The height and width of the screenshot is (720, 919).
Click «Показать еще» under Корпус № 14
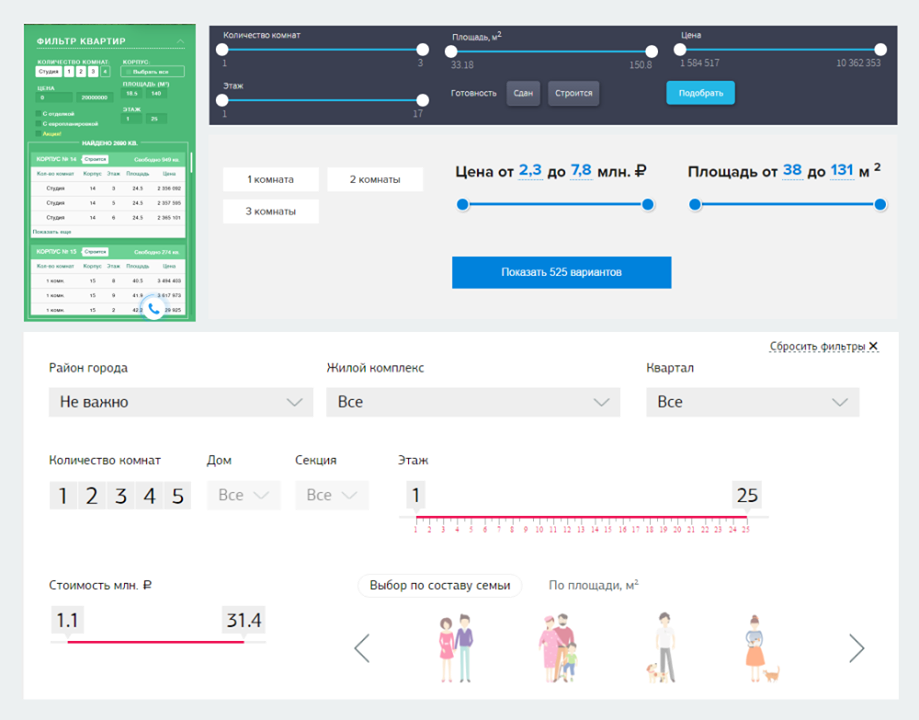click(52, 232)
